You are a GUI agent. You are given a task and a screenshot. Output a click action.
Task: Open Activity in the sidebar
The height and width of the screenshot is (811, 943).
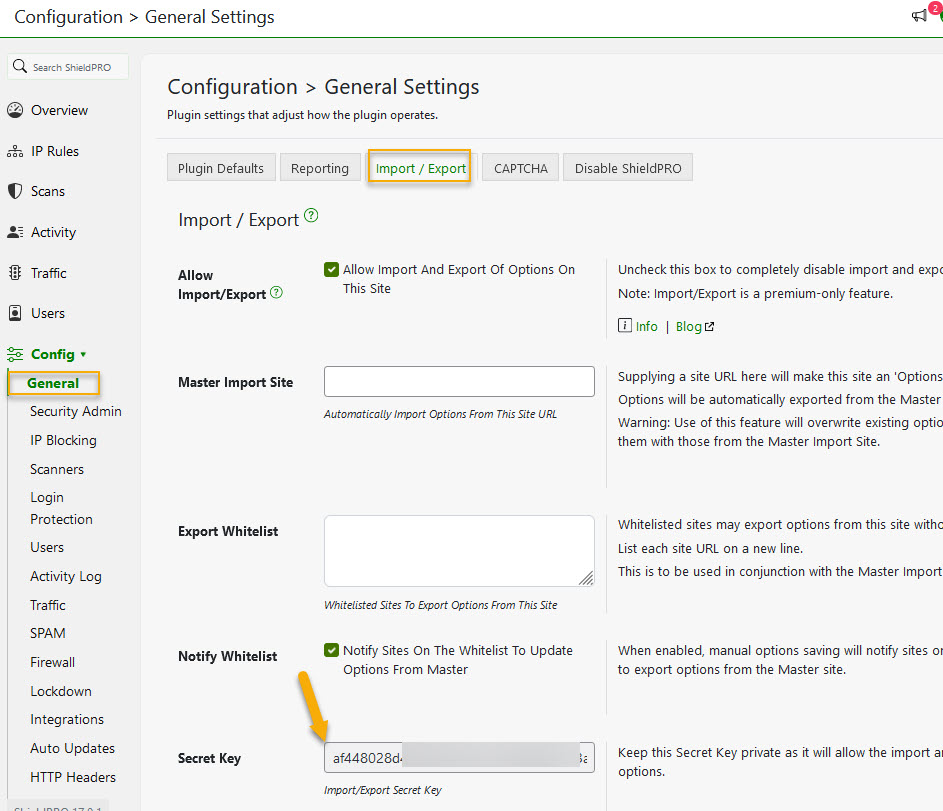tap(54, 232)
